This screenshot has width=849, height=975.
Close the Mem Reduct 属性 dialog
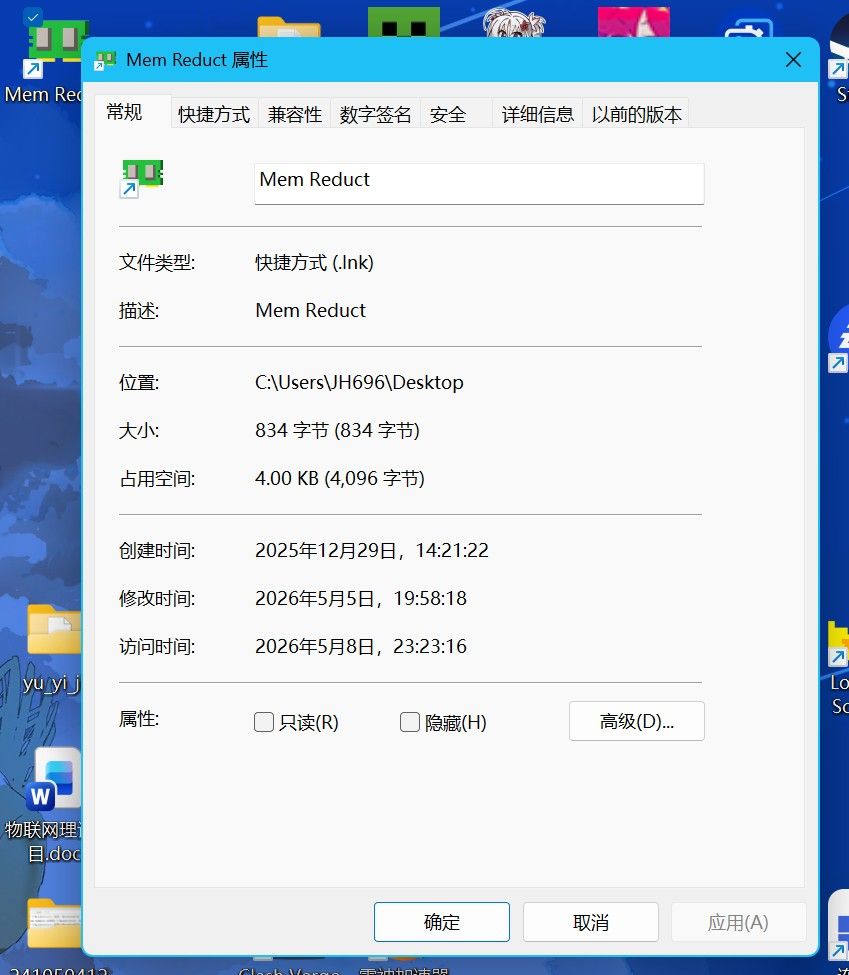pos(793,60)
